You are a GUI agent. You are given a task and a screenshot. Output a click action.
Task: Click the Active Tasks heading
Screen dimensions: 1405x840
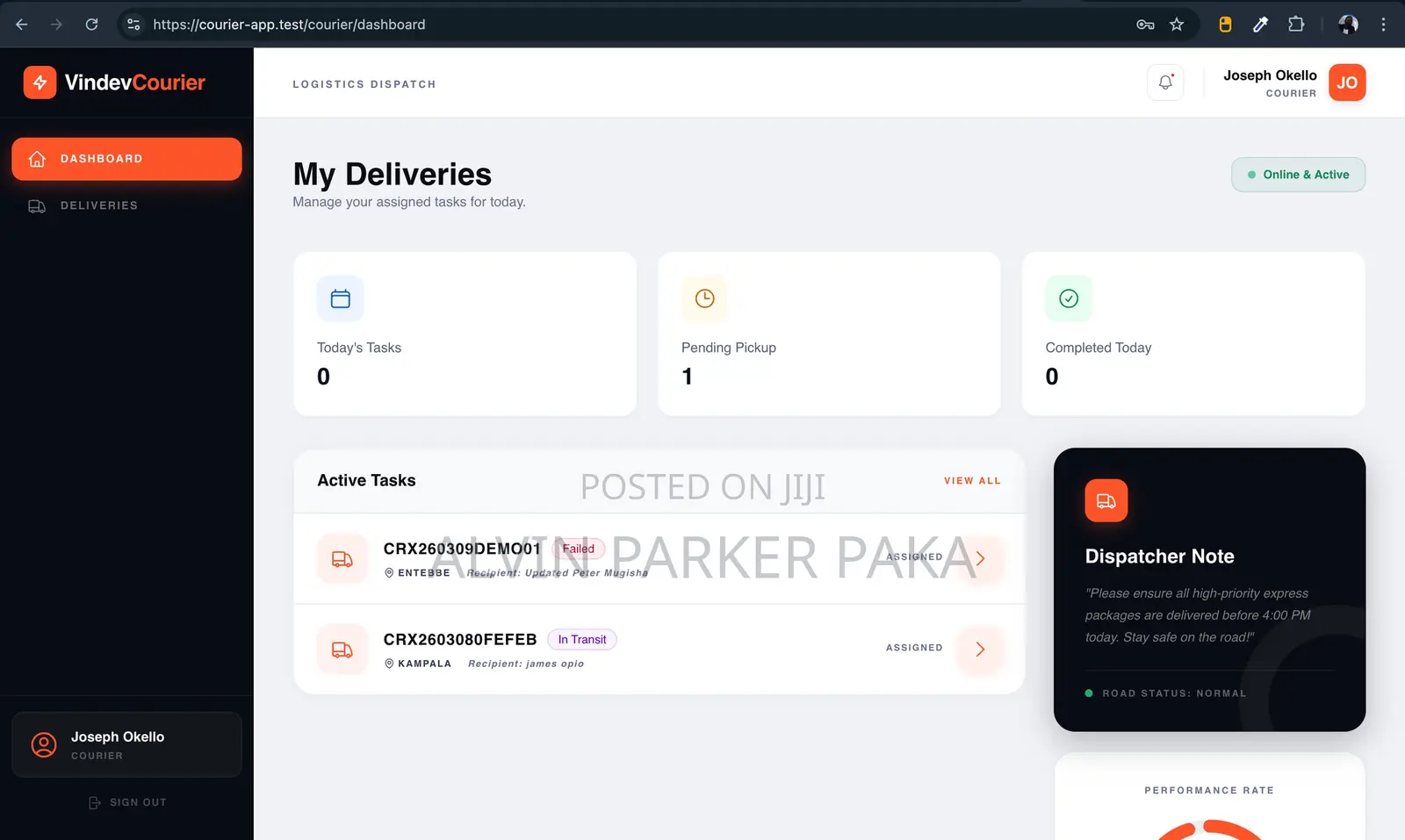366,480
